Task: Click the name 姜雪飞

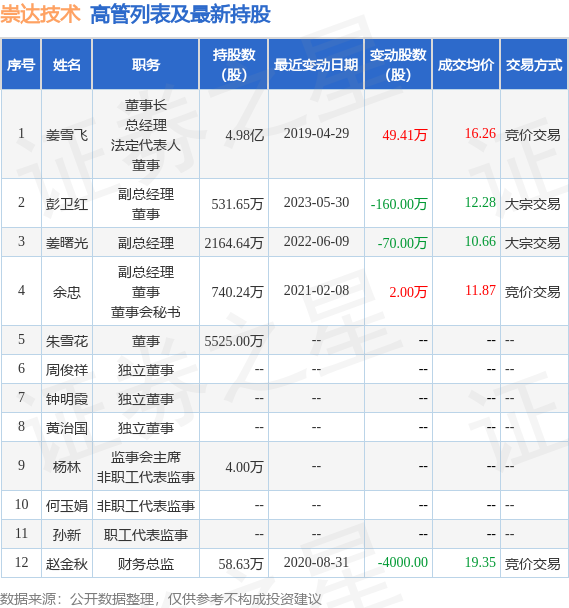Action: 67,135
